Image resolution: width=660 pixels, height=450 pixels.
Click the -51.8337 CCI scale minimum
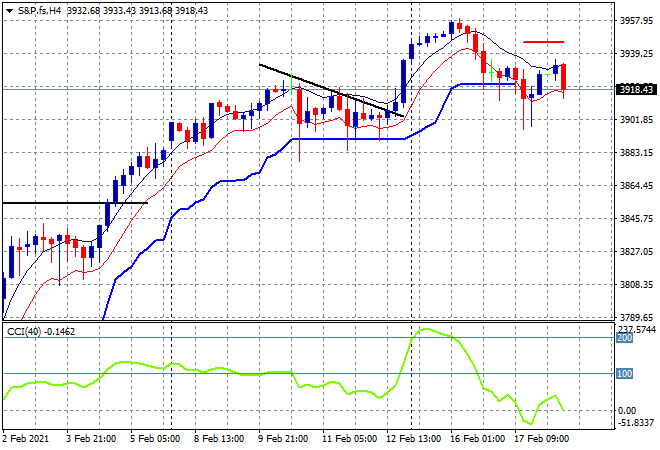(636, 422)
